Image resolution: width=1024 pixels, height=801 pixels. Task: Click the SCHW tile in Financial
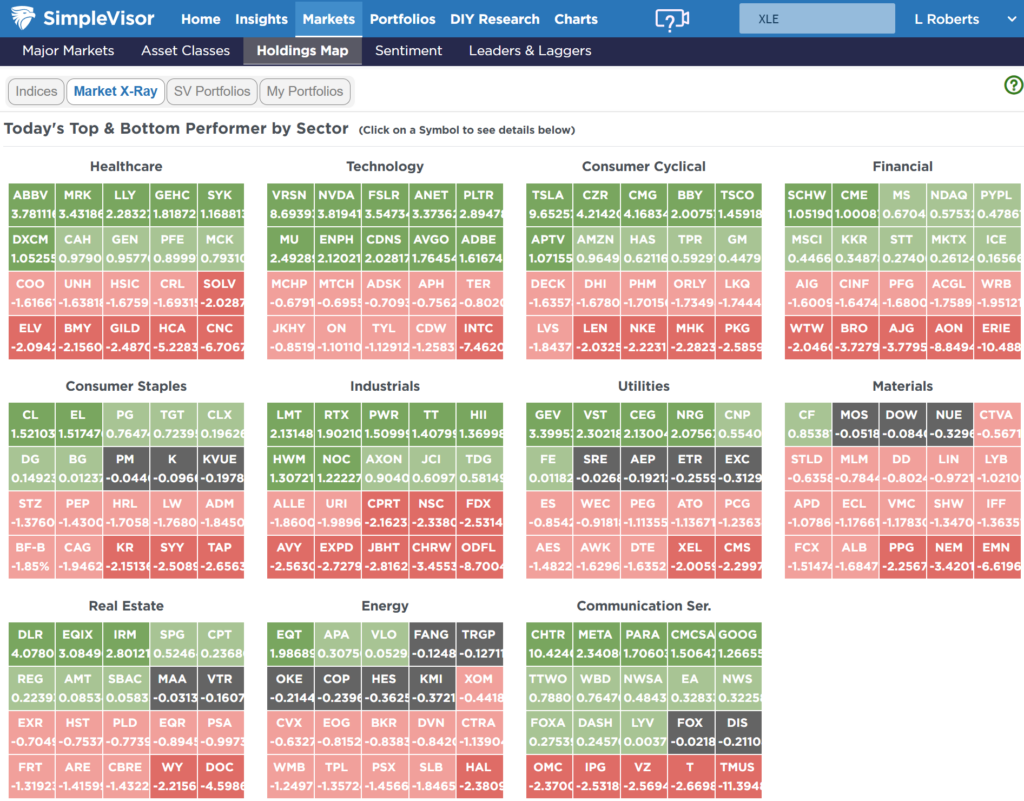pos(808,204)
